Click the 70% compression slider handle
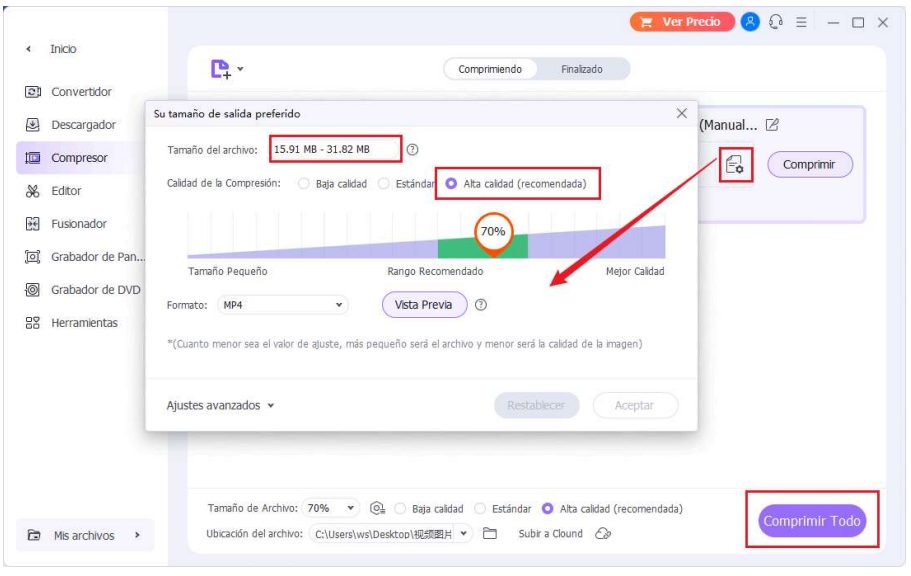Screen dimensions: 911x576 click(492, 231)
